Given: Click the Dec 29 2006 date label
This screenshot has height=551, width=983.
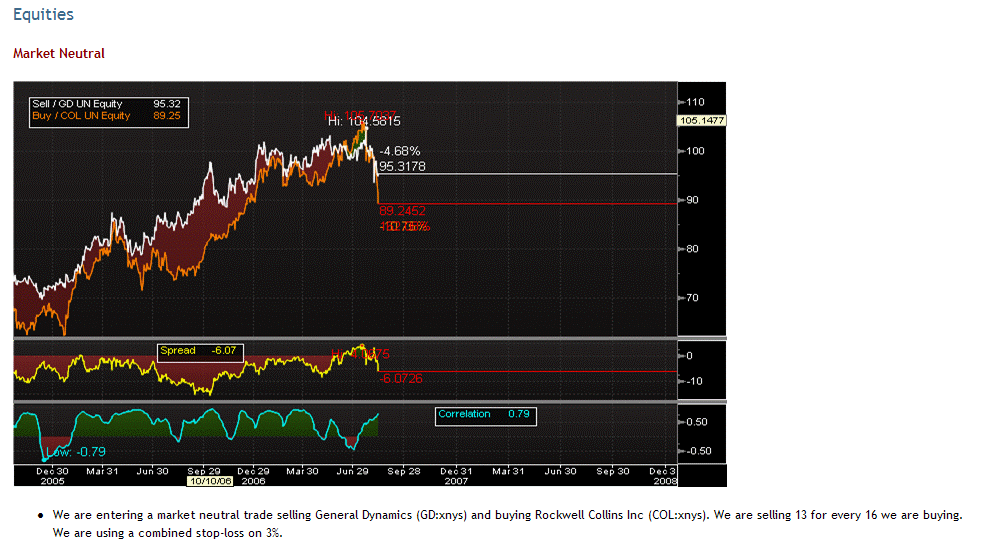Looking at the screenshot, I should point(253,476).
